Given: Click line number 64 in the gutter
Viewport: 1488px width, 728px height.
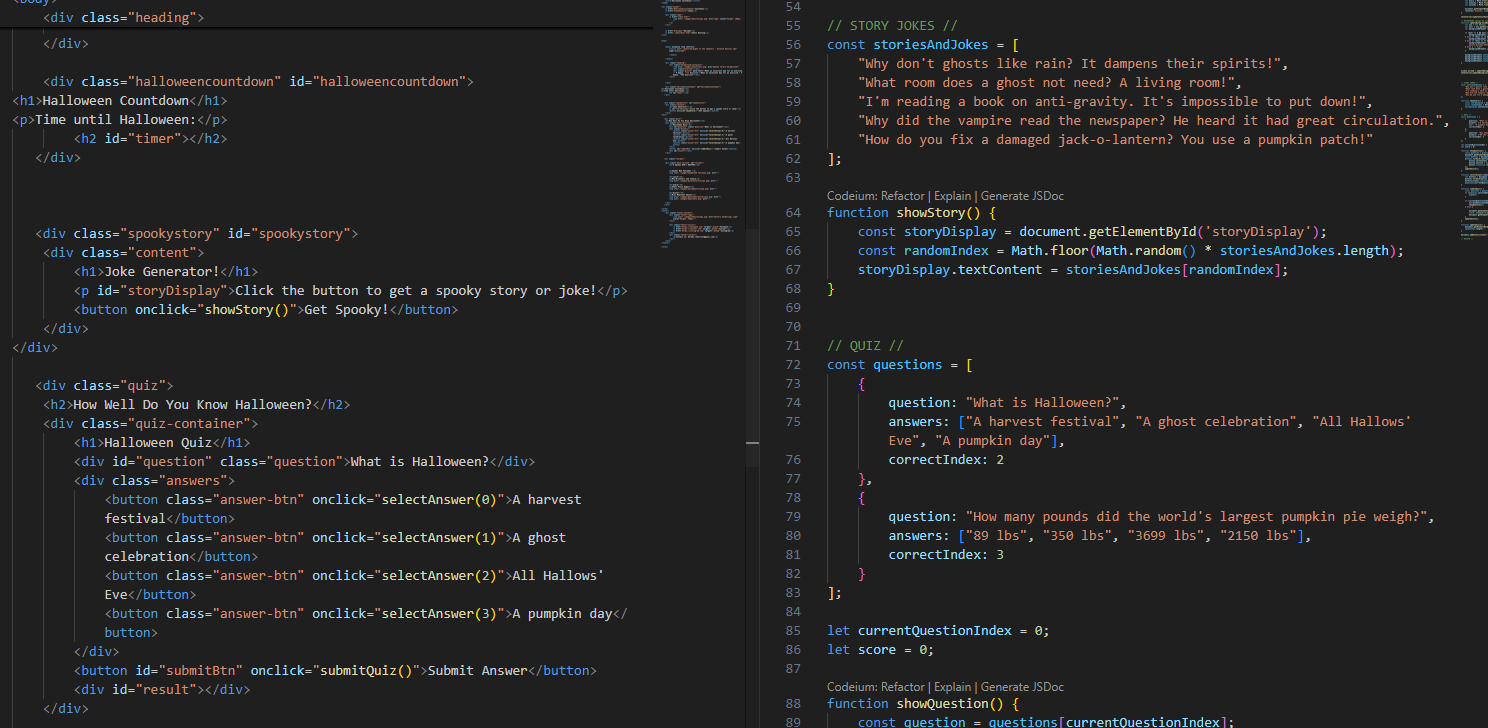Looking at the screenshot, I should click(x=794, y=213).
